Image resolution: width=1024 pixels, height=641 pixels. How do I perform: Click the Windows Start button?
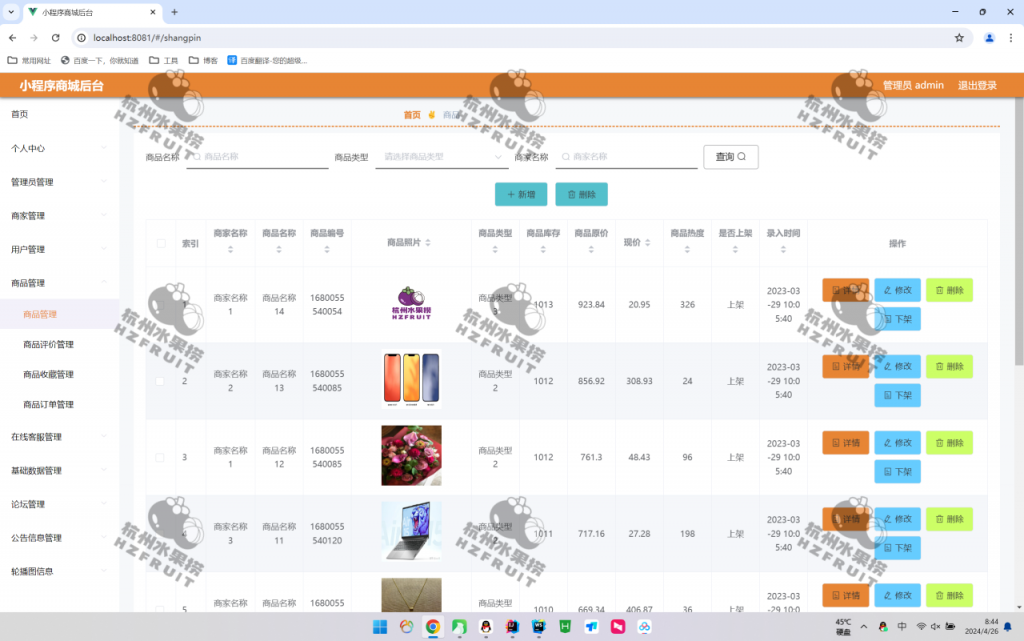click(378, 628)
